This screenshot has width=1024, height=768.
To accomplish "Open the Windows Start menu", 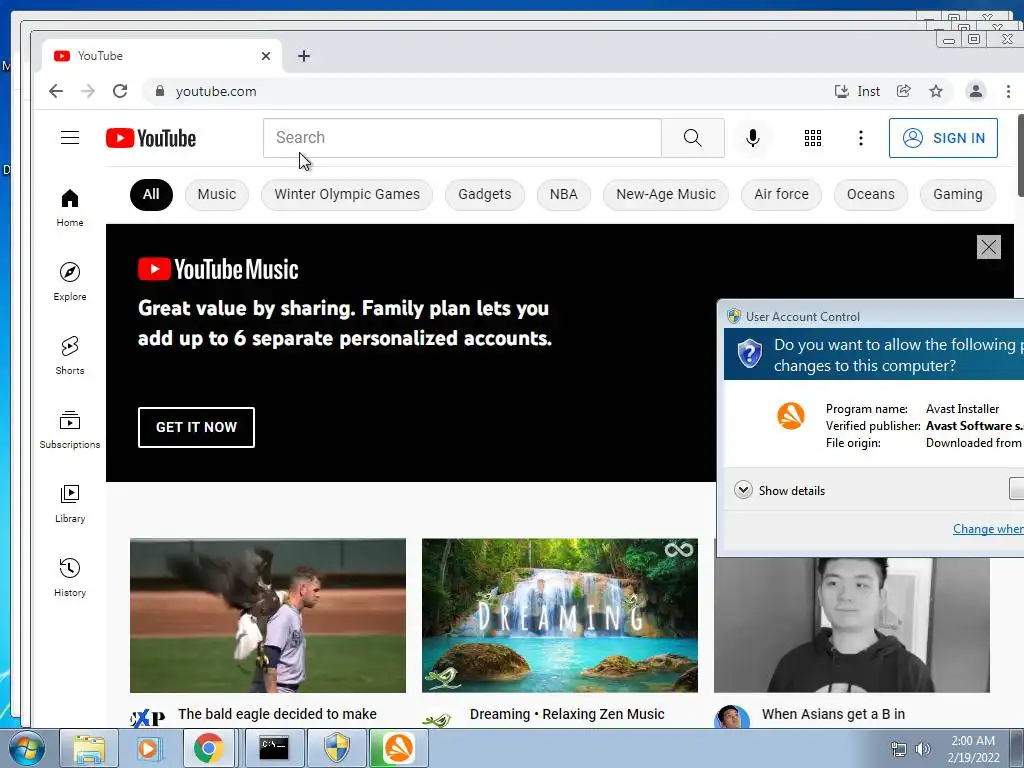I will (25, 748).
